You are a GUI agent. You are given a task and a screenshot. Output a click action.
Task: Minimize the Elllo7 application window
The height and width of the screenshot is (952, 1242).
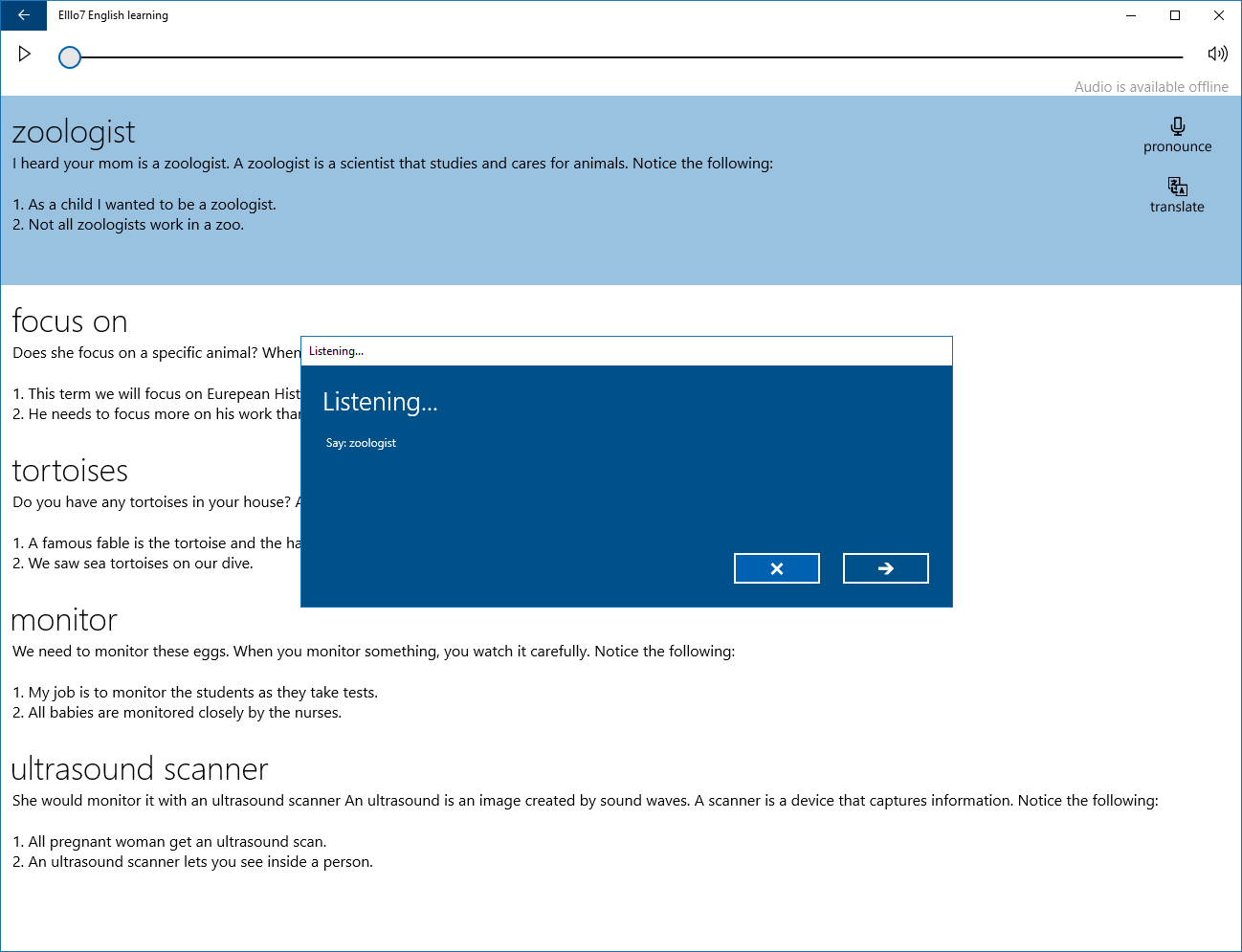1130,15
